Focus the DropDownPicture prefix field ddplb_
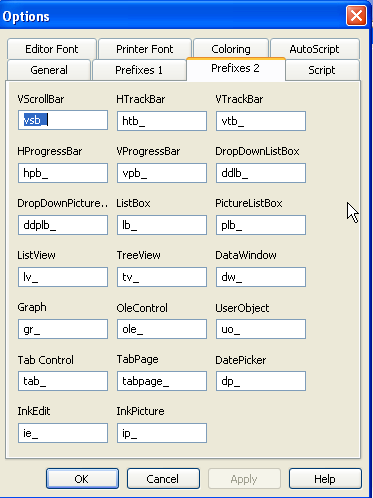This screenshot has width=373, height=498. tap(63, 225)
